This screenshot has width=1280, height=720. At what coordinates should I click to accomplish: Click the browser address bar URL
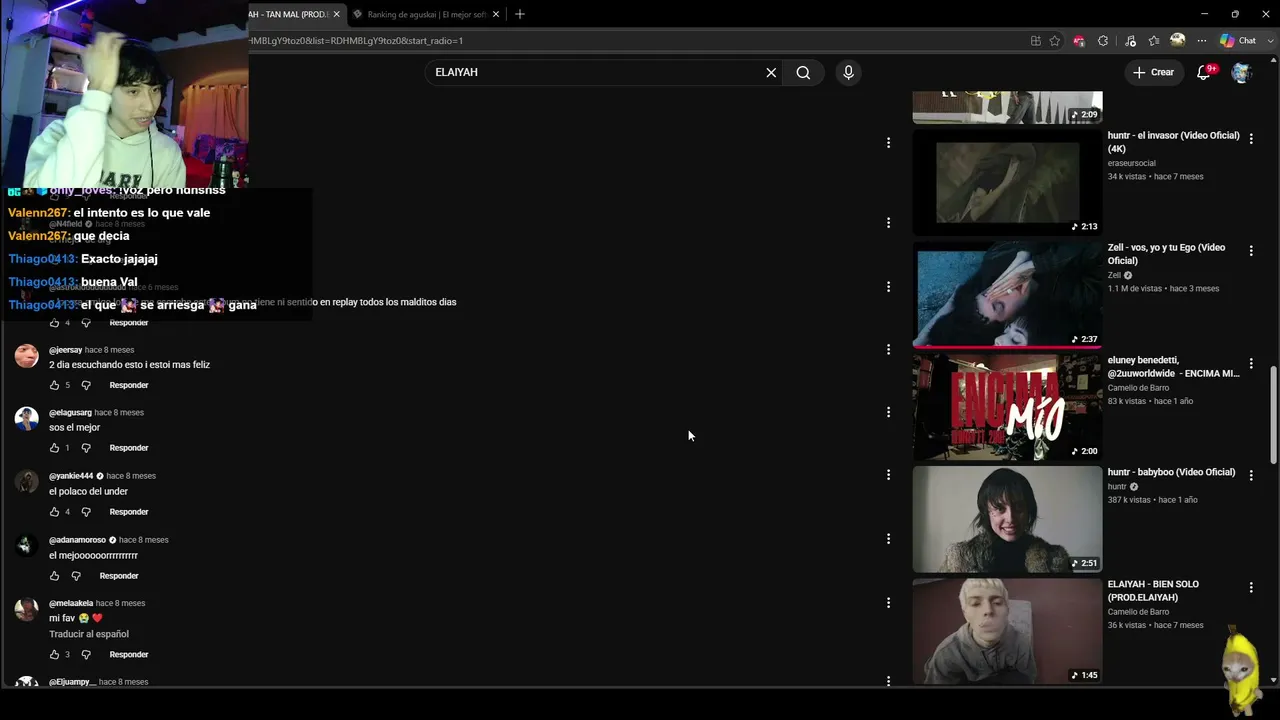click(x=356, y=41)
